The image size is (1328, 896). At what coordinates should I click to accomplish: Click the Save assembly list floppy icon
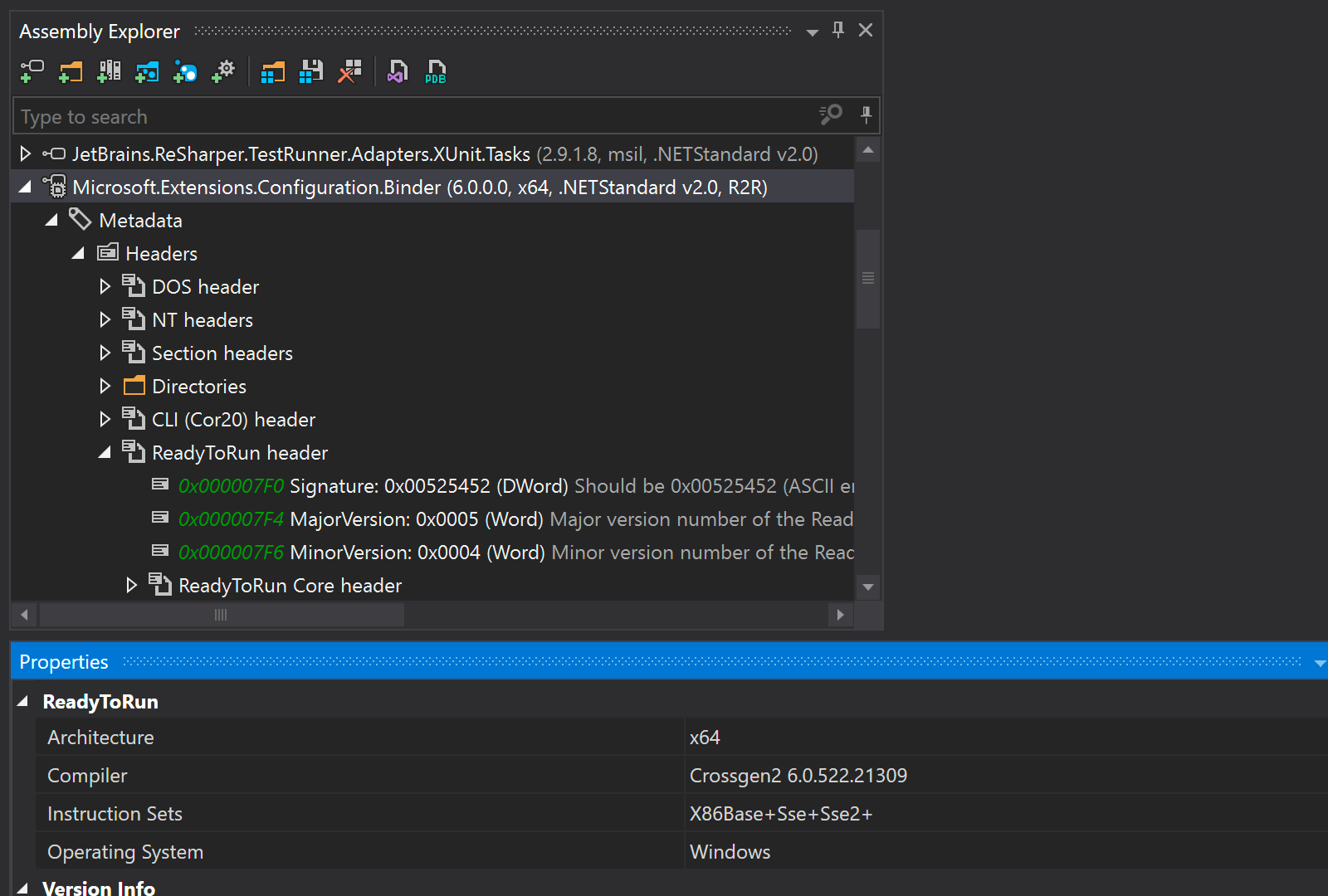click(311, 72)
